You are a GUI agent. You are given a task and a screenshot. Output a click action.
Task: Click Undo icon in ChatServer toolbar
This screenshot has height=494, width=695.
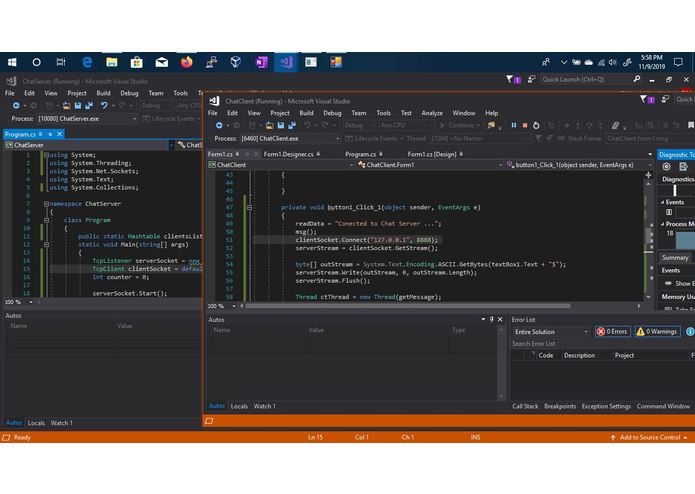pyautogui.click(x=104, y=105)
